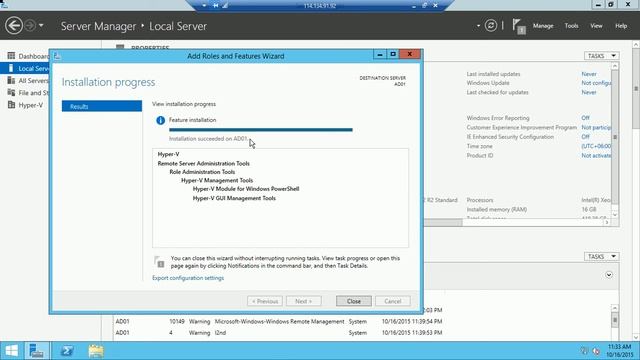640x360 pixels.
Task: Open the navigation history dropdown arrow
Action: pyautogui.click(x=41, y=25)
